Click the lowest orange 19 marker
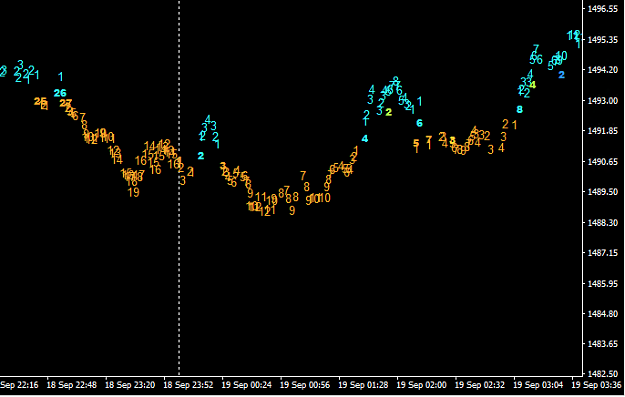Screen dimensions: 625x397 [134, 192]
